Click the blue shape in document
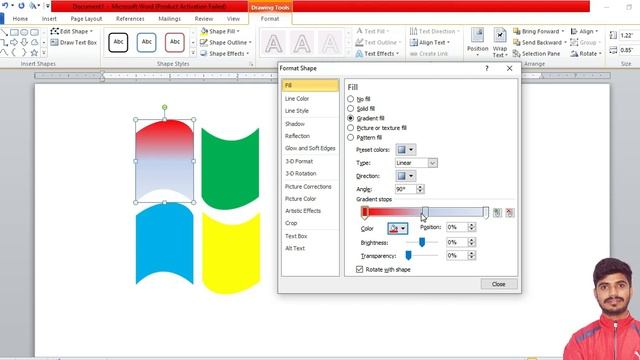640x360 pixels. pos(164,243)
